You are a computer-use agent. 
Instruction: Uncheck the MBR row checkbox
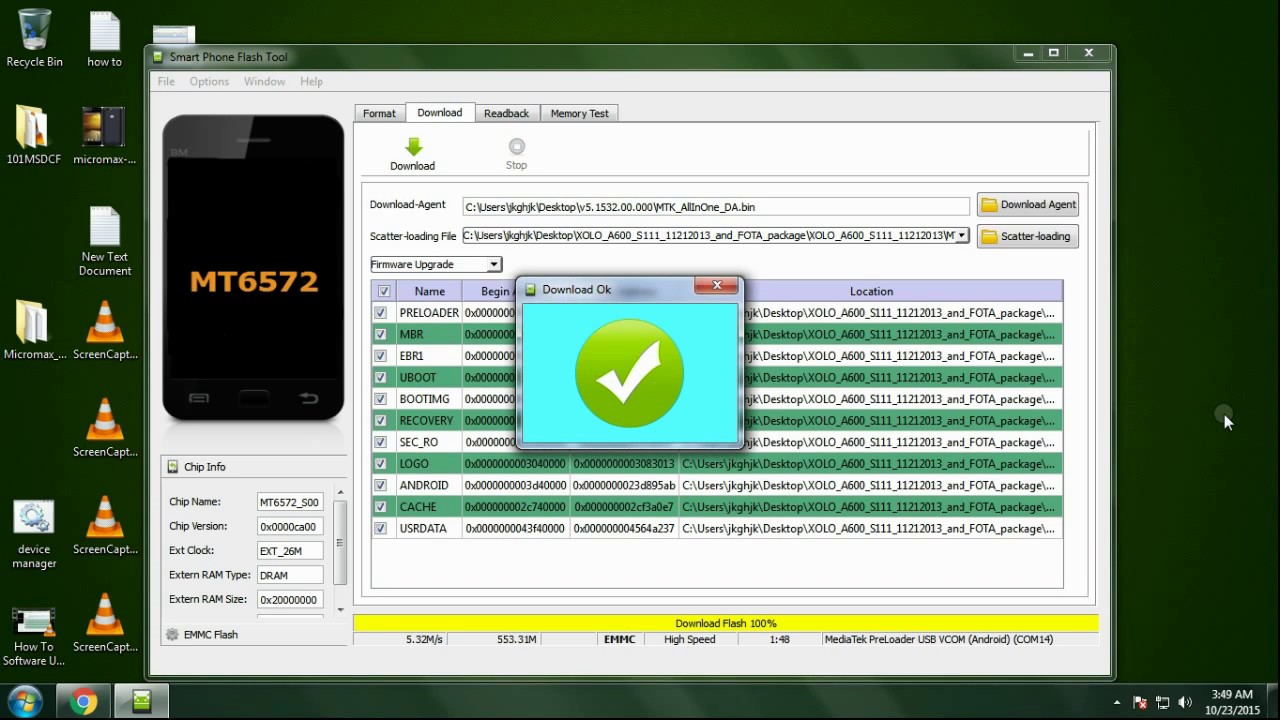pyautogui.click(x=381, y=335)
